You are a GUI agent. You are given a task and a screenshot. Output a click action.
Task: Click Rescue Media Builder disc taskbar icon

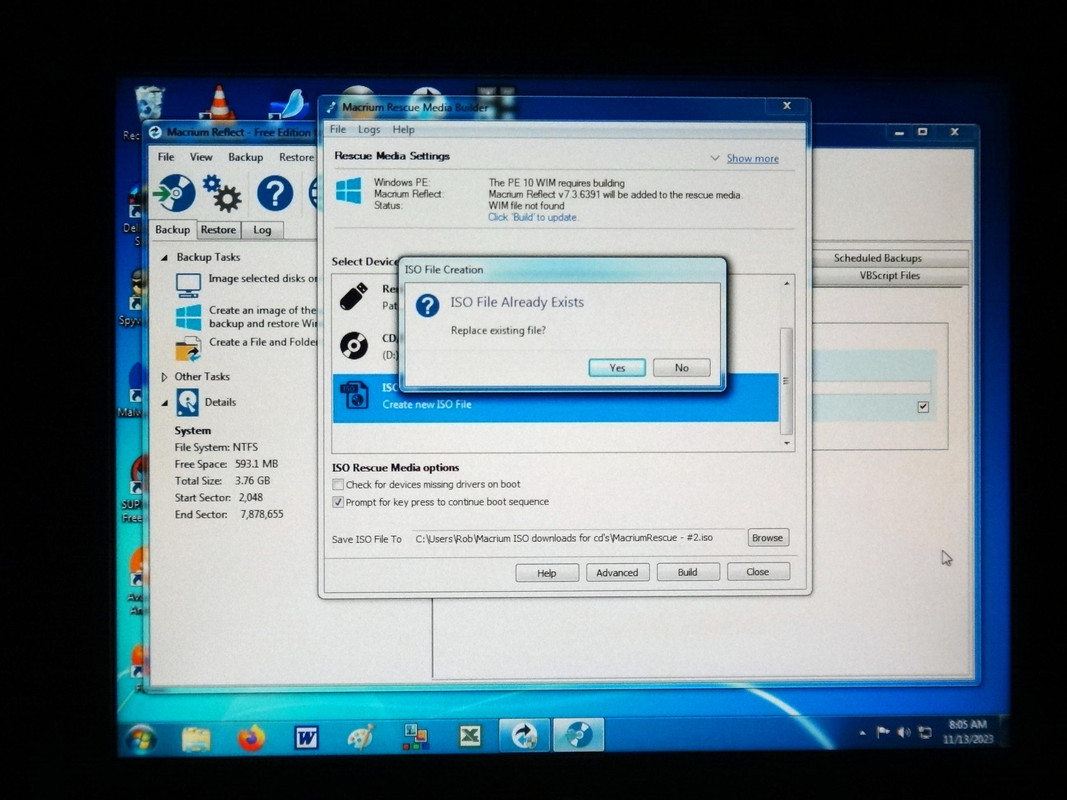tap(578, 735)
